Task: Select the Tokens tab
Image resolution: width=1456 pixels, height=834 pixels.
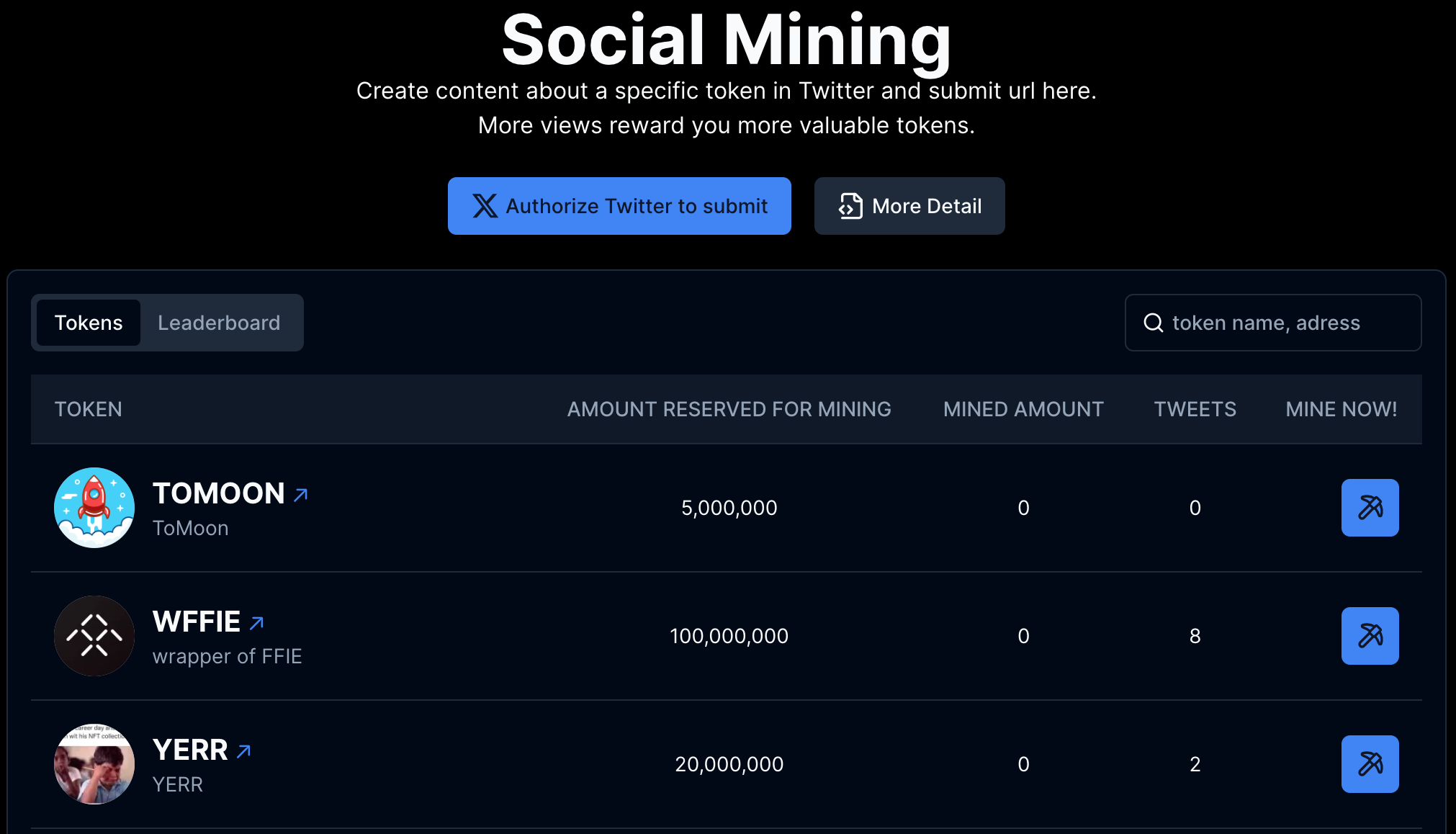Action: (89, 323)
